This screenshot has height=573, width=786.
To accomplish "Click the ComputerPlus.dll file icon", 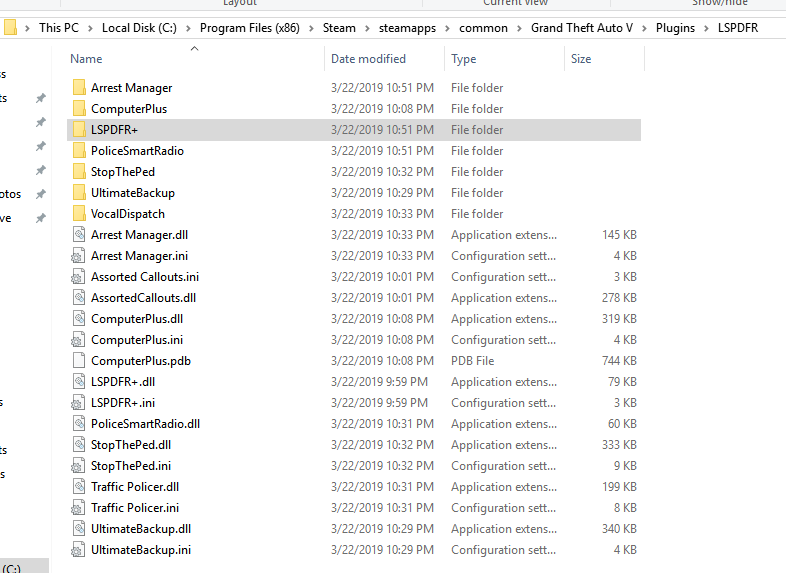I will pyautogui.click(x=79, y=319).
